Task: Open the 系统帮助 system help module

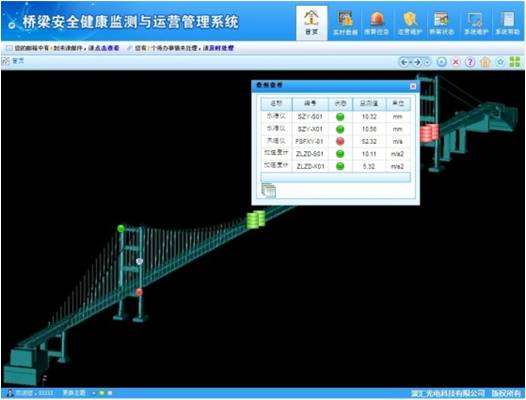Action: click(x=508, y=23)
